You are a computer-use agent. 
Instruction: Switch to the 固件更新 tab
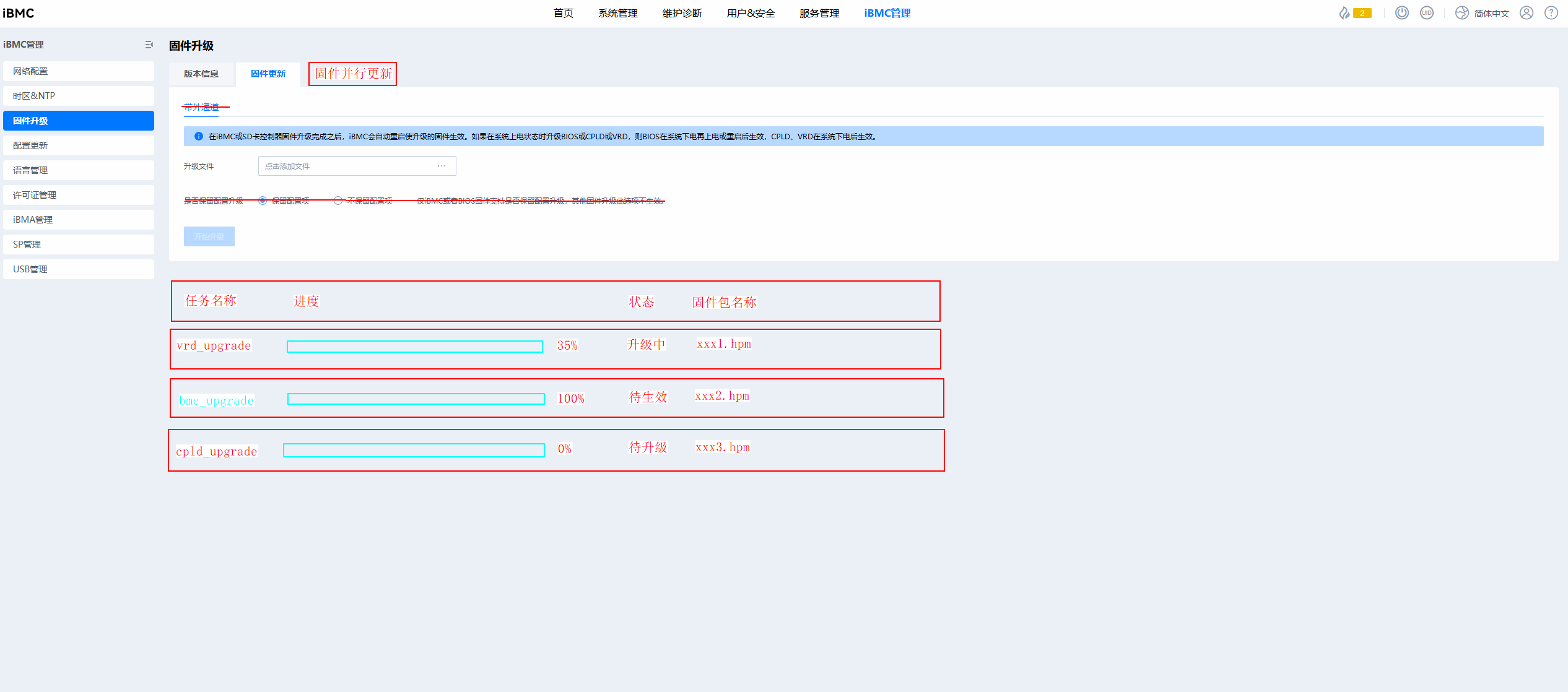point(268,74)
